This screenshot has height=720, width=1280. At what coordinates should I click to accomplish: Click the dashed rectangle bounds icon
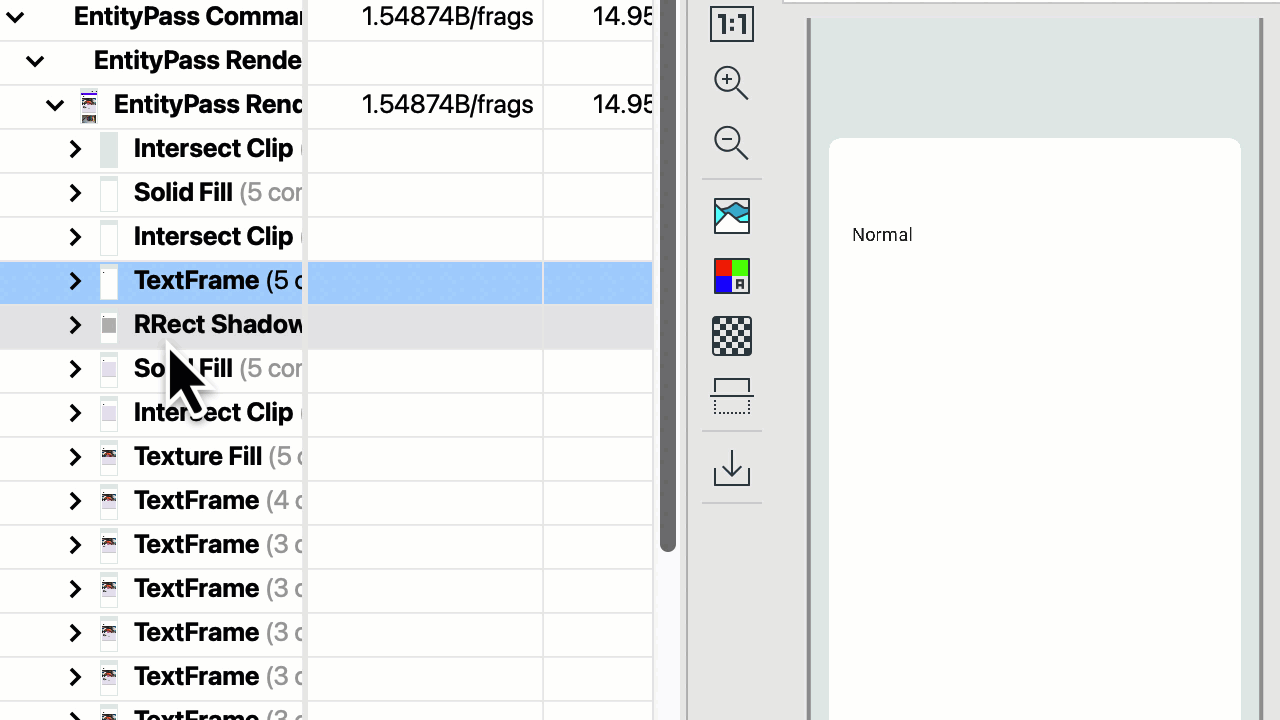(731, 397)
